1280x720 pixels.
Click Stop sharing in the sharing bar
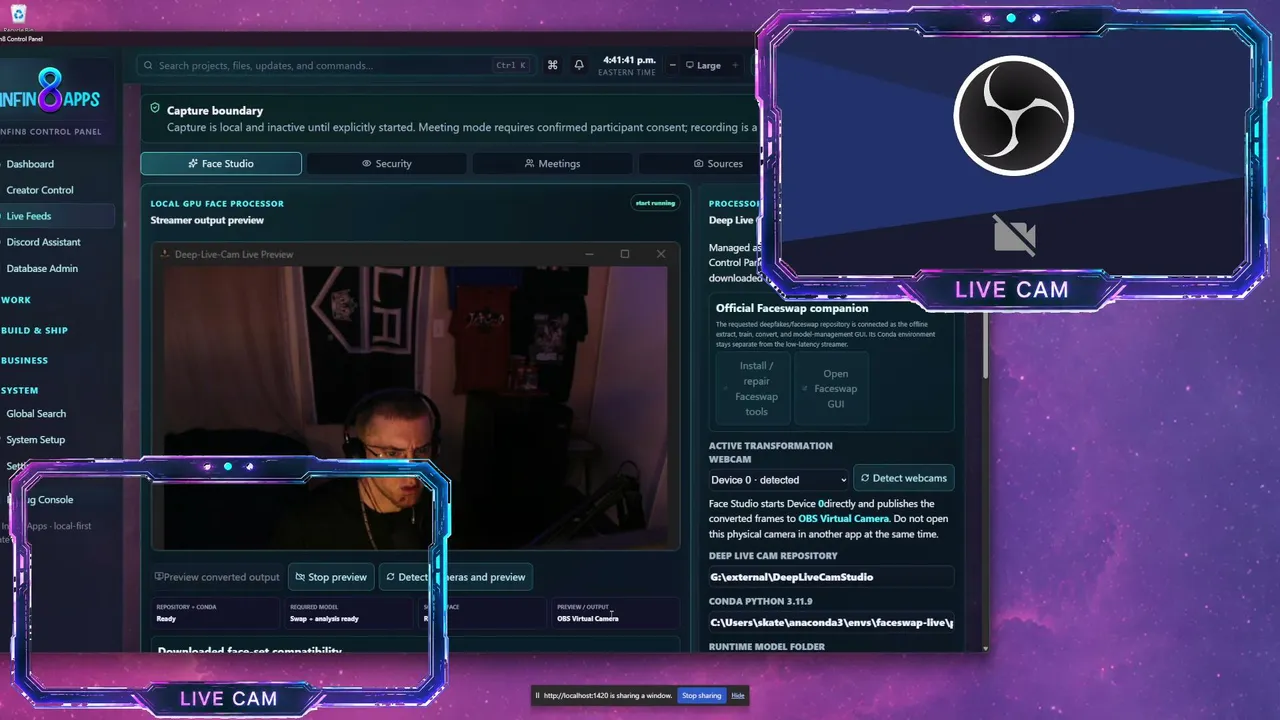pos(702,696)
